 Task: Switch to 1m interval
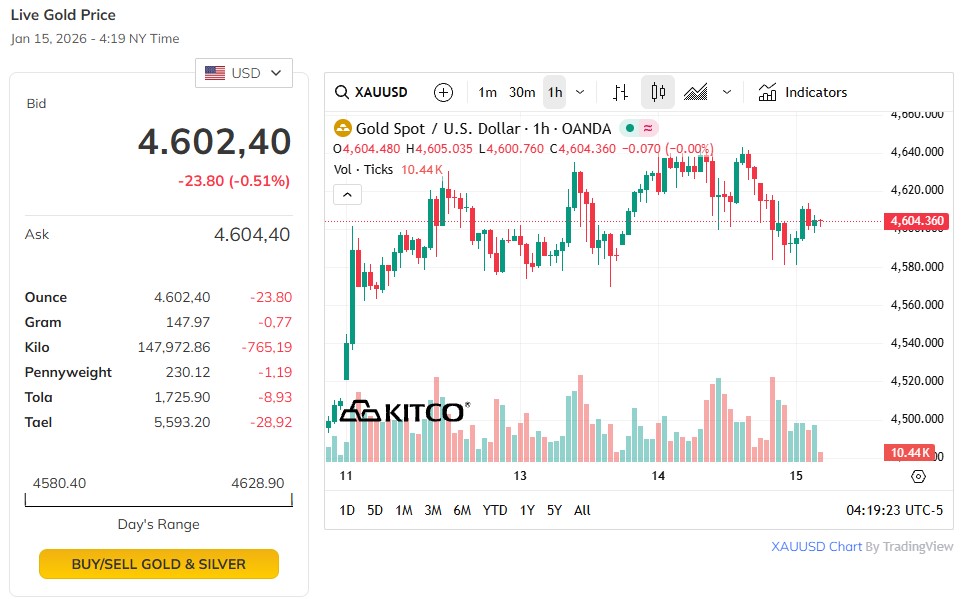[x=487, y=92]
